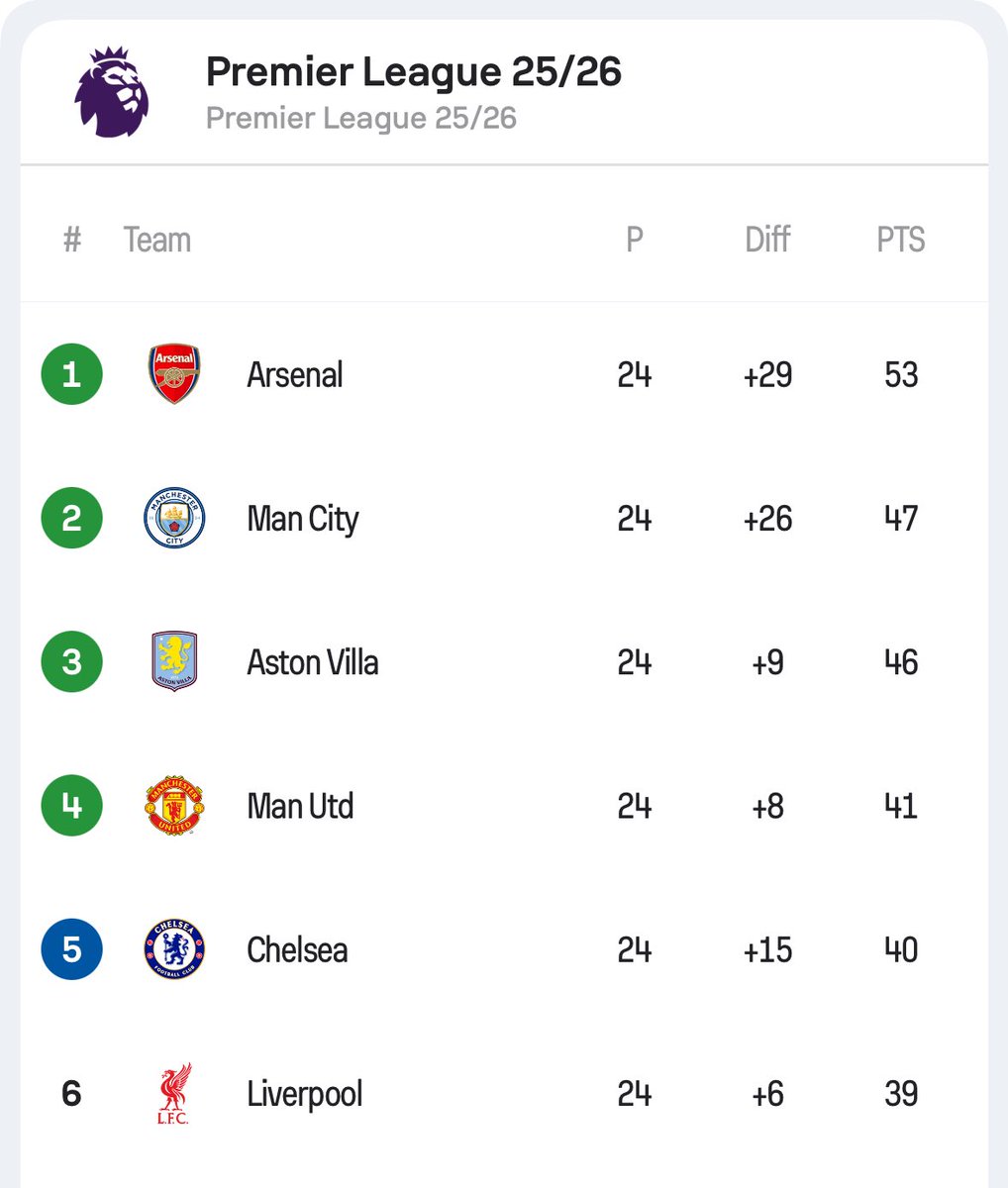Select the Man Utd team name
The width and height of the screenshot is (1008, 1188).
pos(299,807)
